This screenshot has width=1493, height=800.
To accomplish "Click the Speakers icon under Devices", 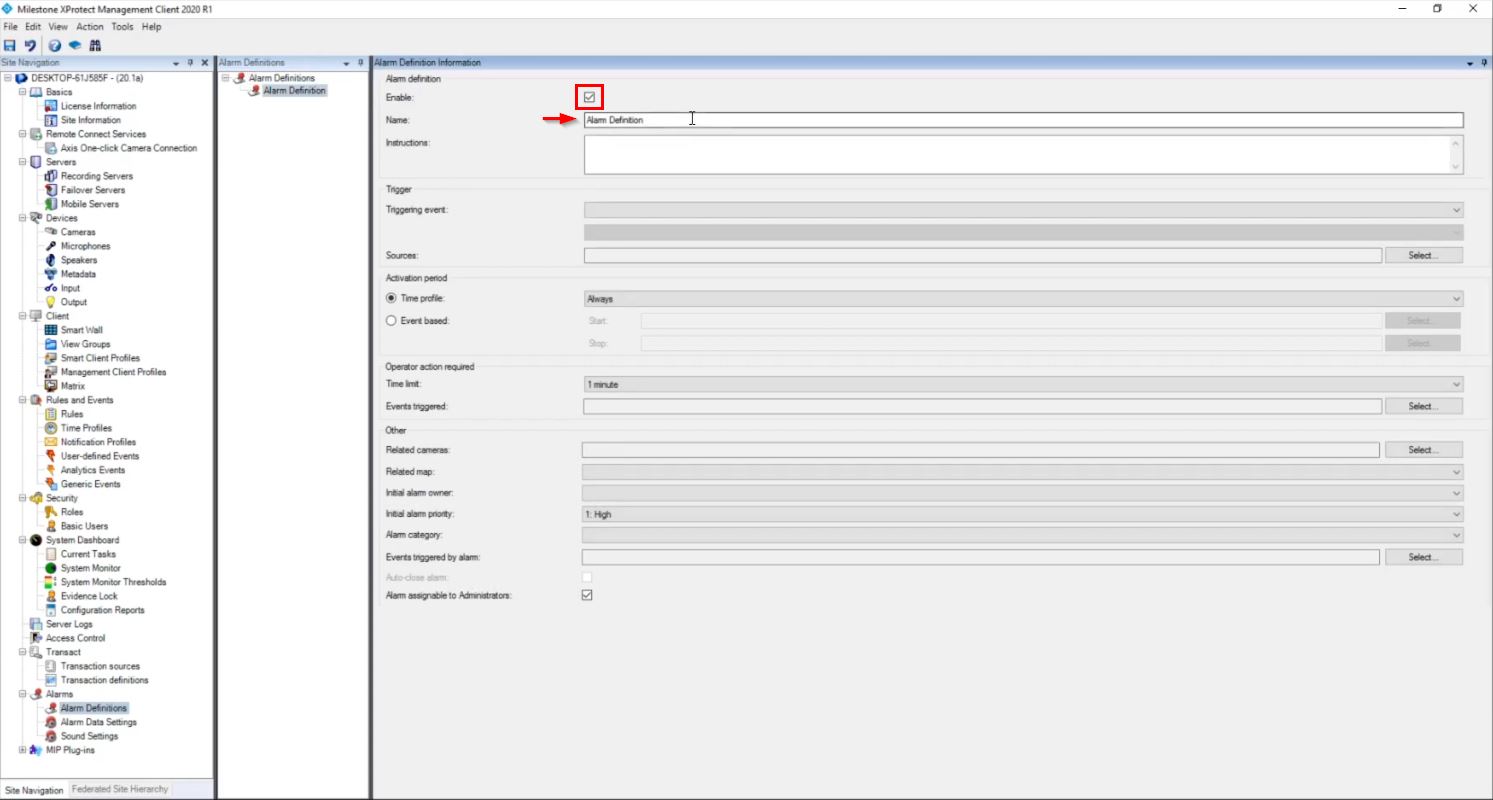I will (52, 260).
